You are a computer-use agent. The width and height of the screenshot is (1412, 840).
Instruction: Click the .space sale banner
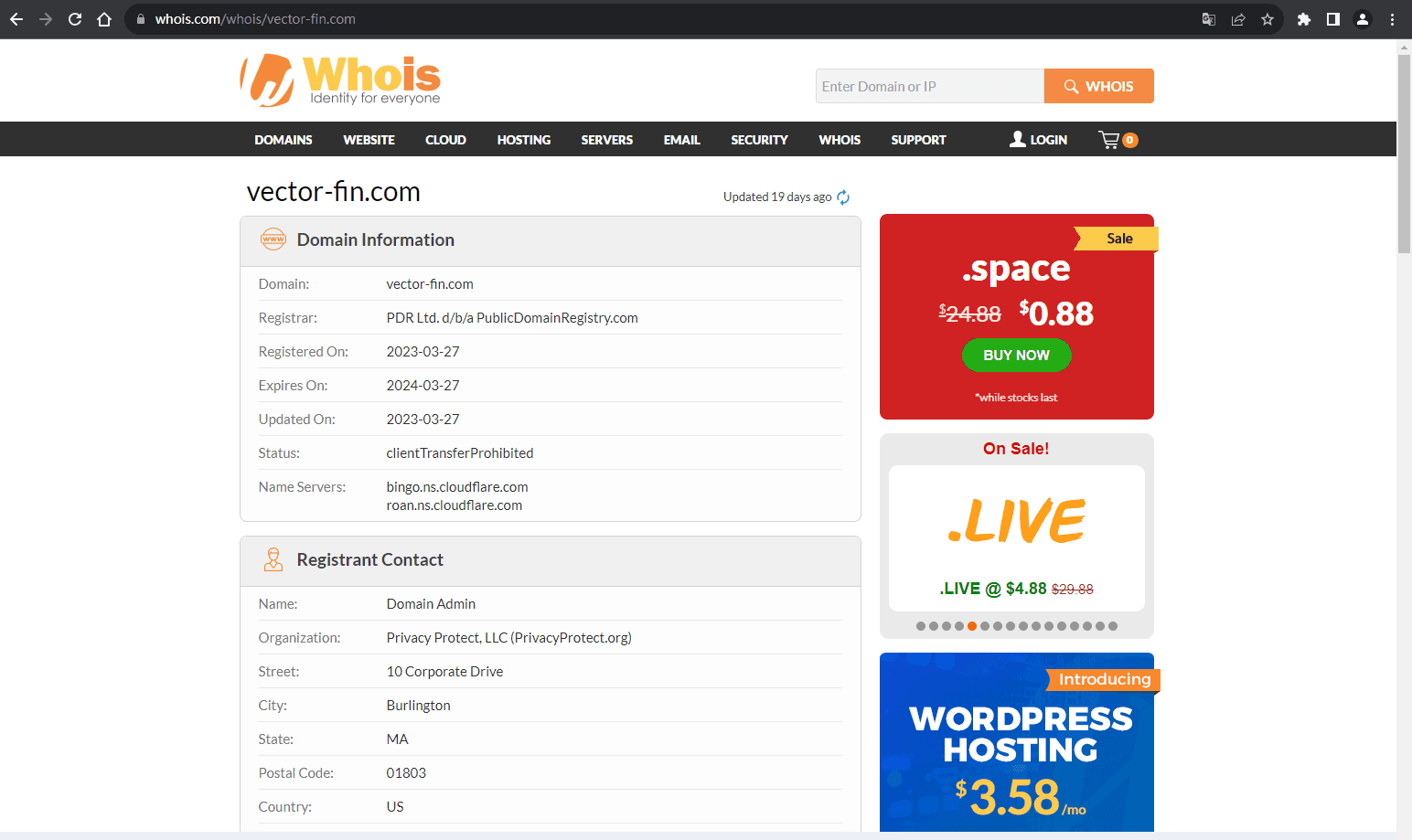(1017, 316)
